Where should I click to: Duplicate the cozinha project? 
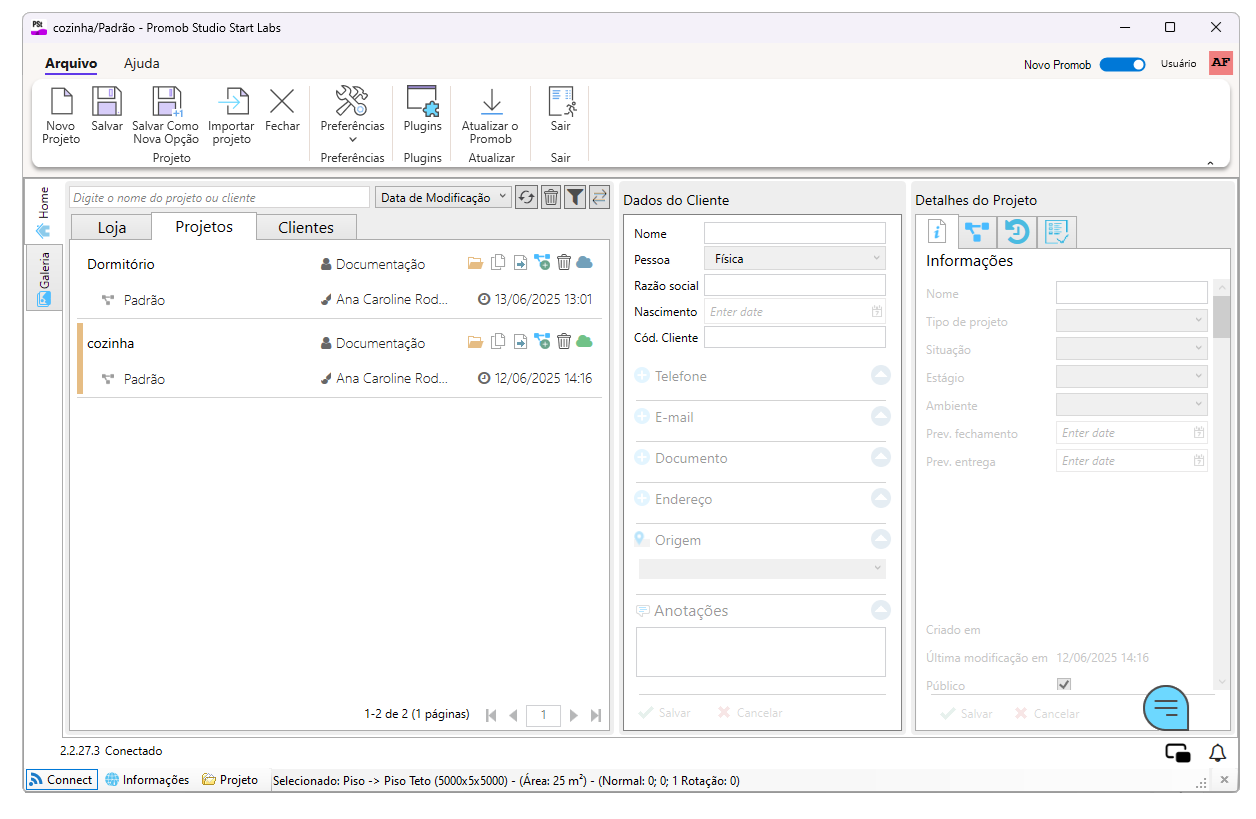pos(498,342)
